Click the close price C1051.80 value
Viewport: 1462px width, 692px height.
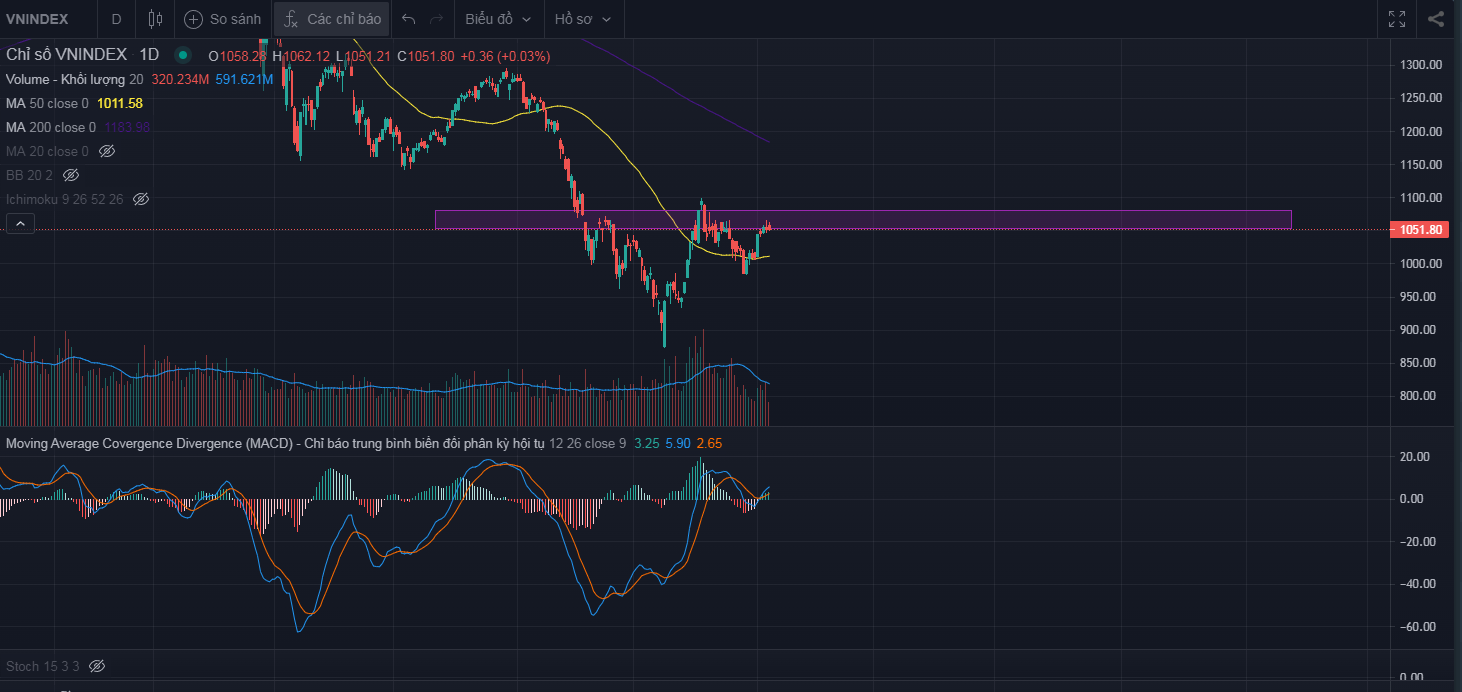pos(425,56)
